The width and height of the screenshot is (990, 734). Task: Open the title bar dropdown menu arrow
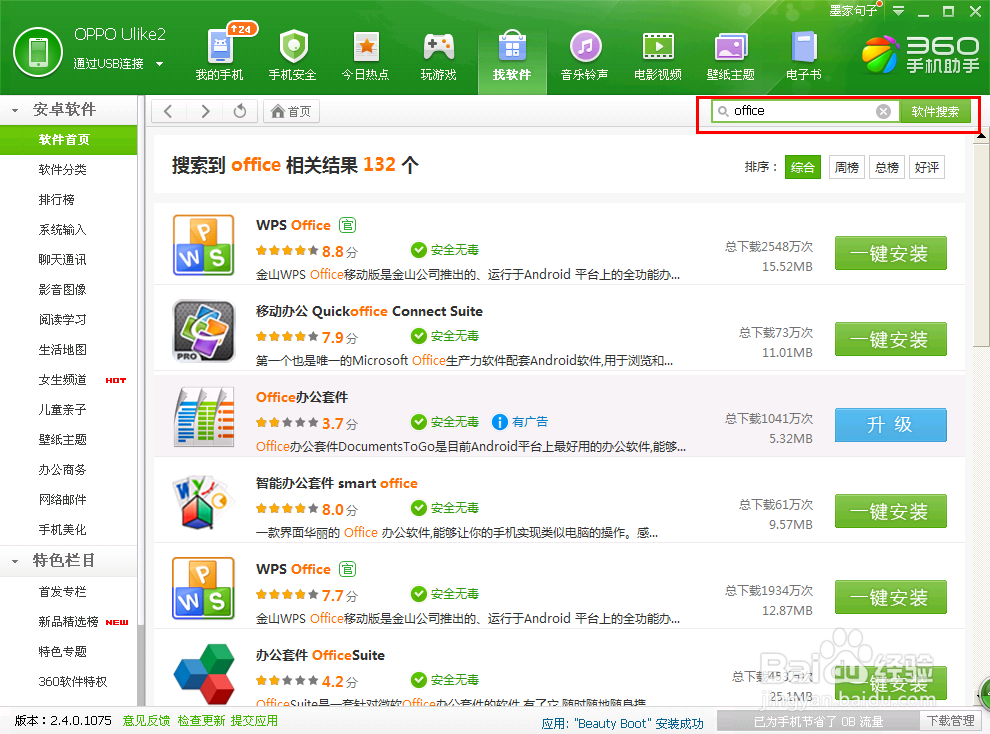[x=898, y=11]
